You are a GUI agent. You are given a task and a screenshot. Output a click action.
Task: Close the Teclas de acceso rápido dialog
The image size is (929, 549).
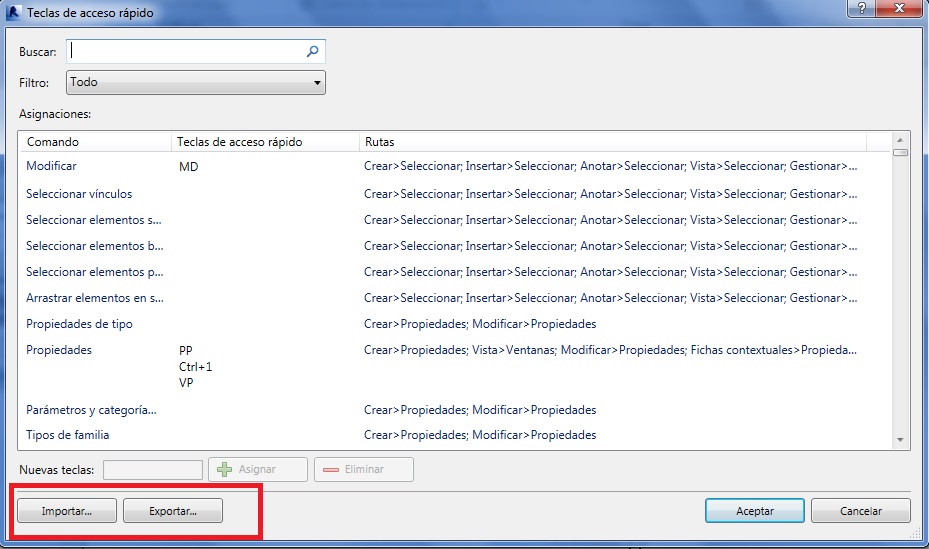(x=899, y=9)
